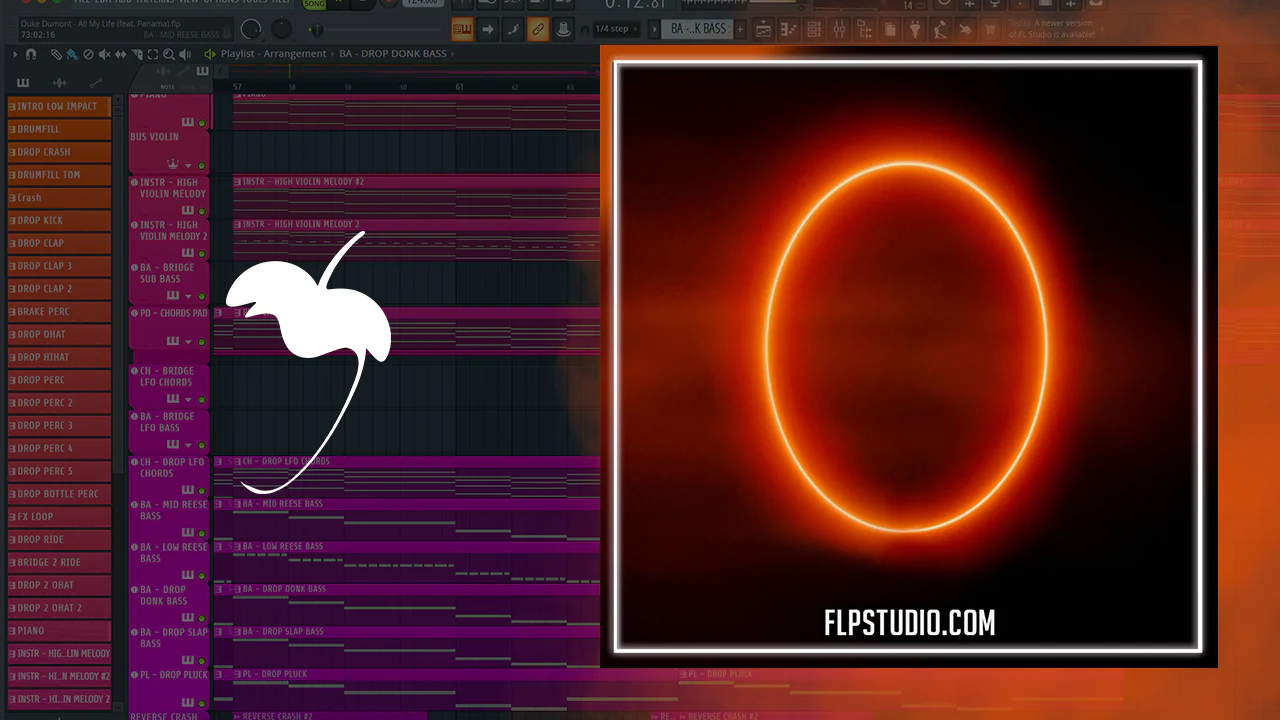Screen dimensions: 1280x720
Task: Open the Project picker (files) icon
Action: point(890,29)
